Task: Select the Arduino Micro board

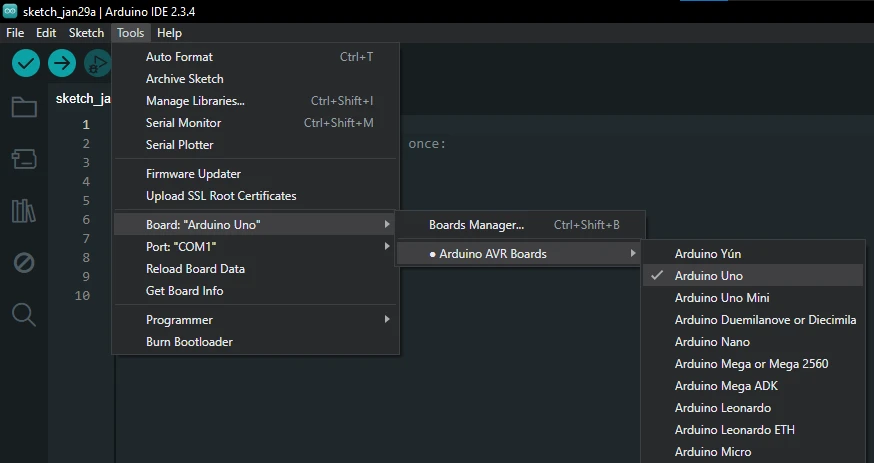Action: [x=754, y=452]
